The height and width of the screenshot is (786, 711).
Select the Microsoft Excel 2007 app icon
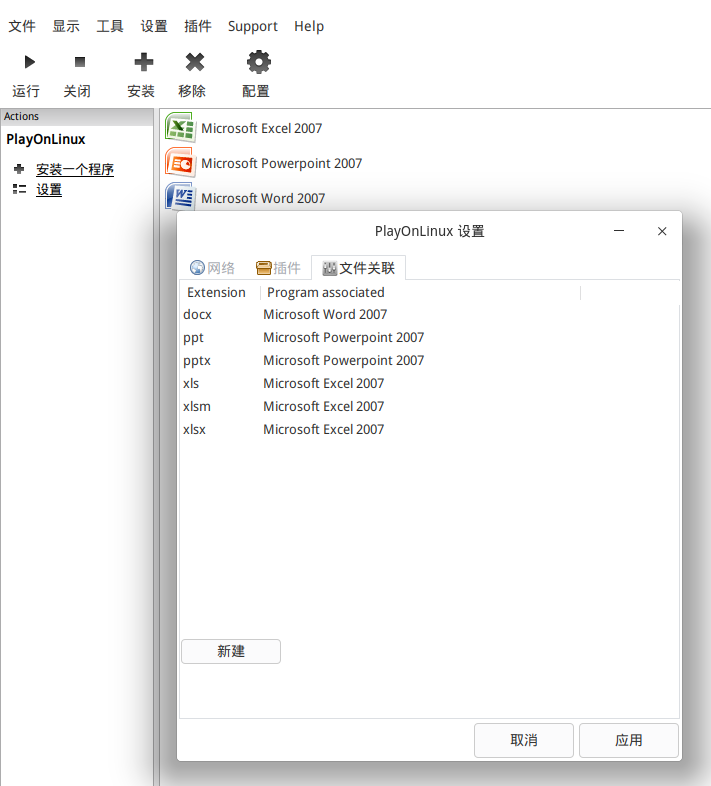pos(180,128)
